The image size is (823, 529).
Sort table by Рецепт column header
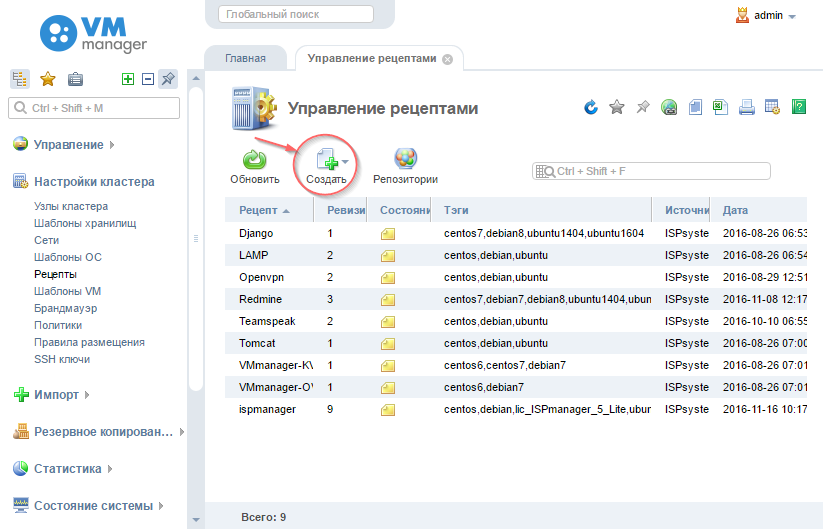click(x=269, y=210)
